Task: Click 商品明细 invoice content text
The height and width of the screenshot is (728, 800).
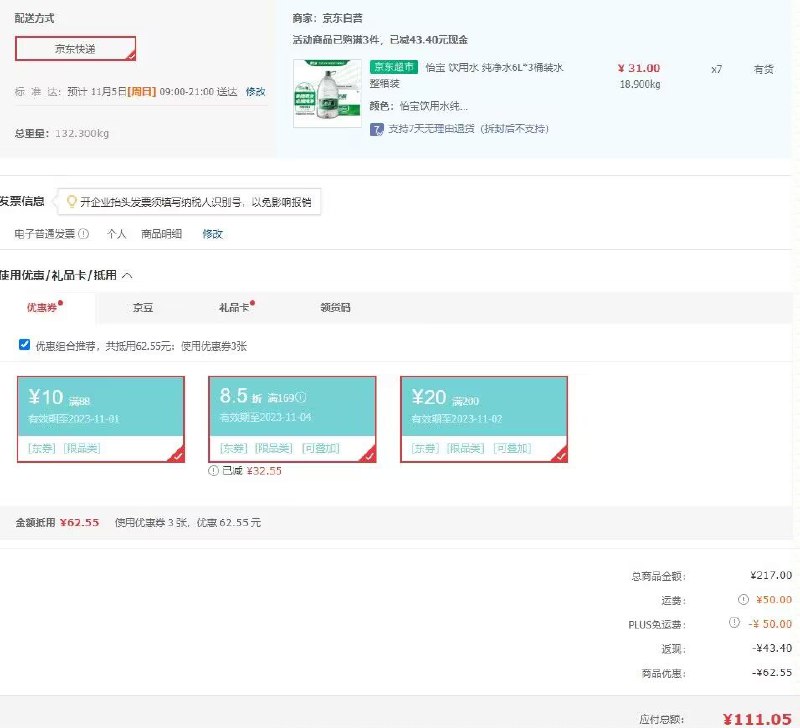Action: 162,234
